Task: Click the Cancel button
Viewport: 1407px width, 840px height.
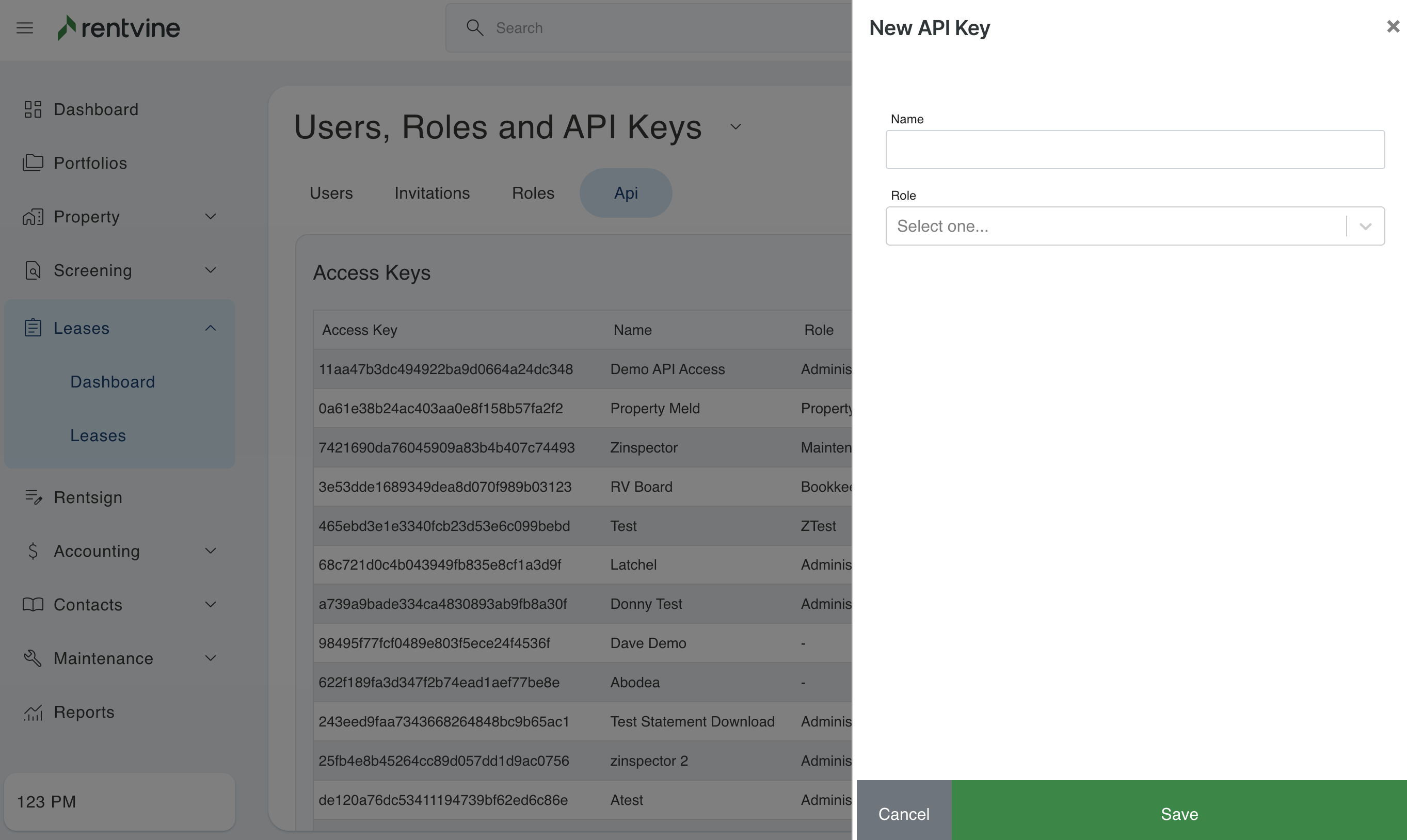Action: click(x=904, y=813)
